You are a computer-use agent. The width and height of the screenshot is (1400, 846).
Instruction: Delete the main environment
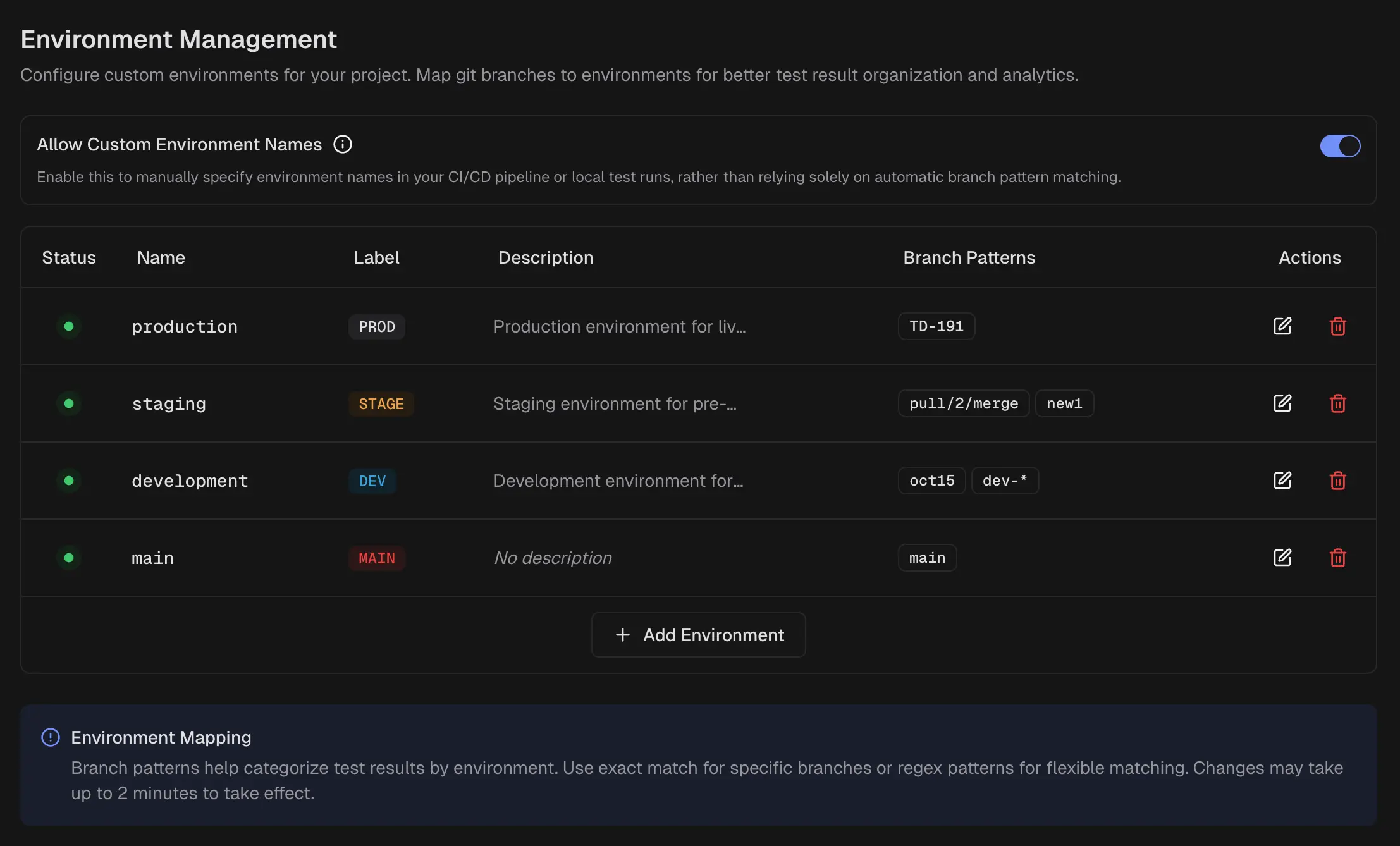pos(1337,558)
